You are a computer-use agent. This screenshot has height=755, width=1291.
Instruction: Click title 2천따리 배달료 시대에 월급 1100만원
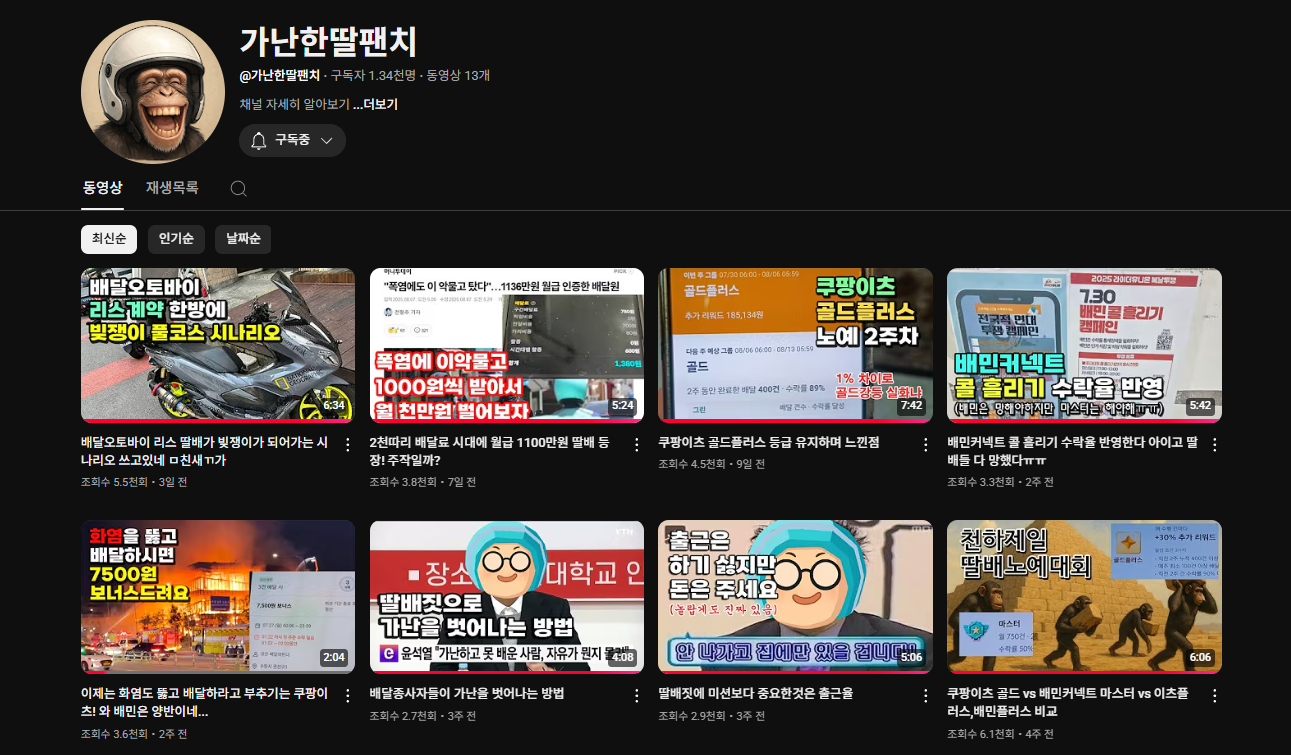coord(490,450)
